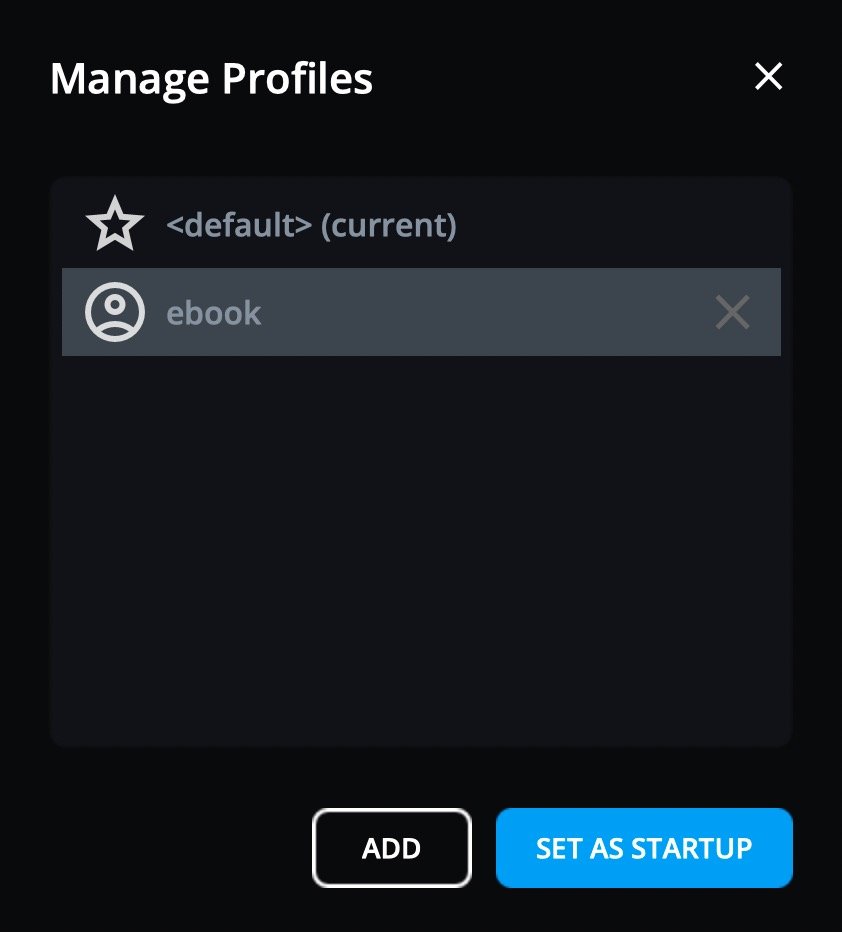This screenshot has height=932, width=842.
Task: Click the star icon beside the default profile
Action: (115, 226)
